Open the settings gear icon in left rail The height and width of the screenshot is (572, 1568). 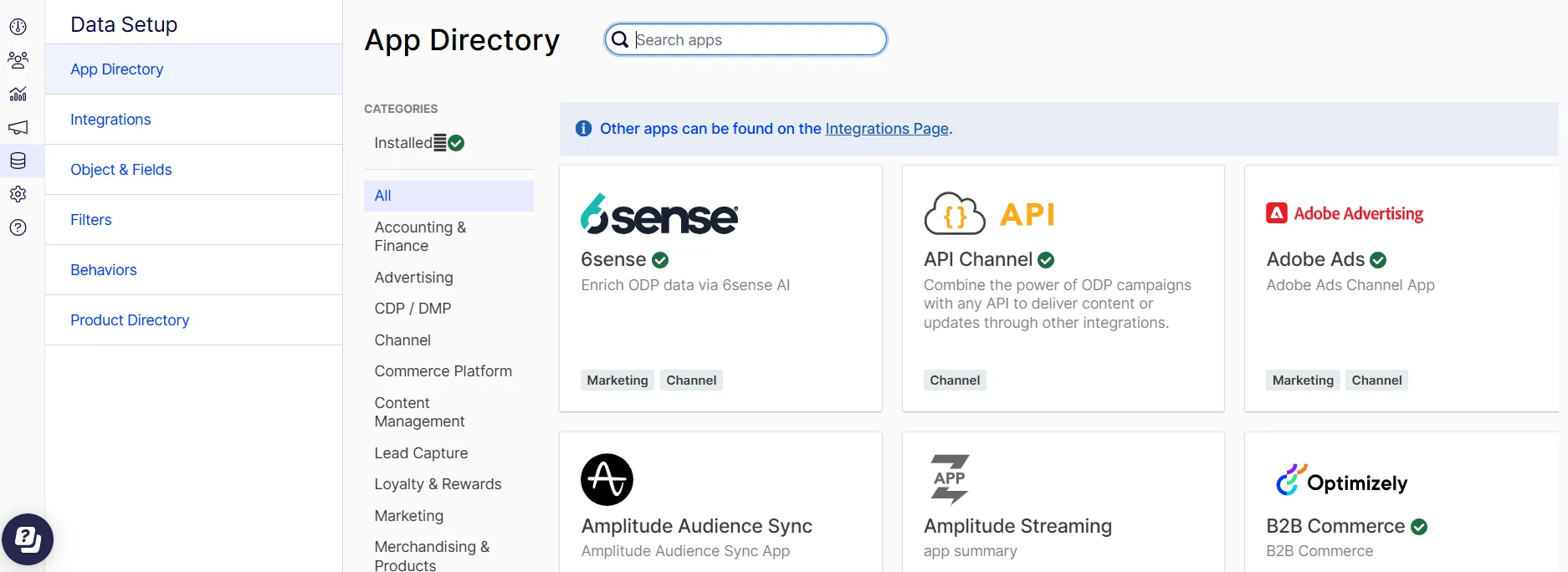[18, 194]
